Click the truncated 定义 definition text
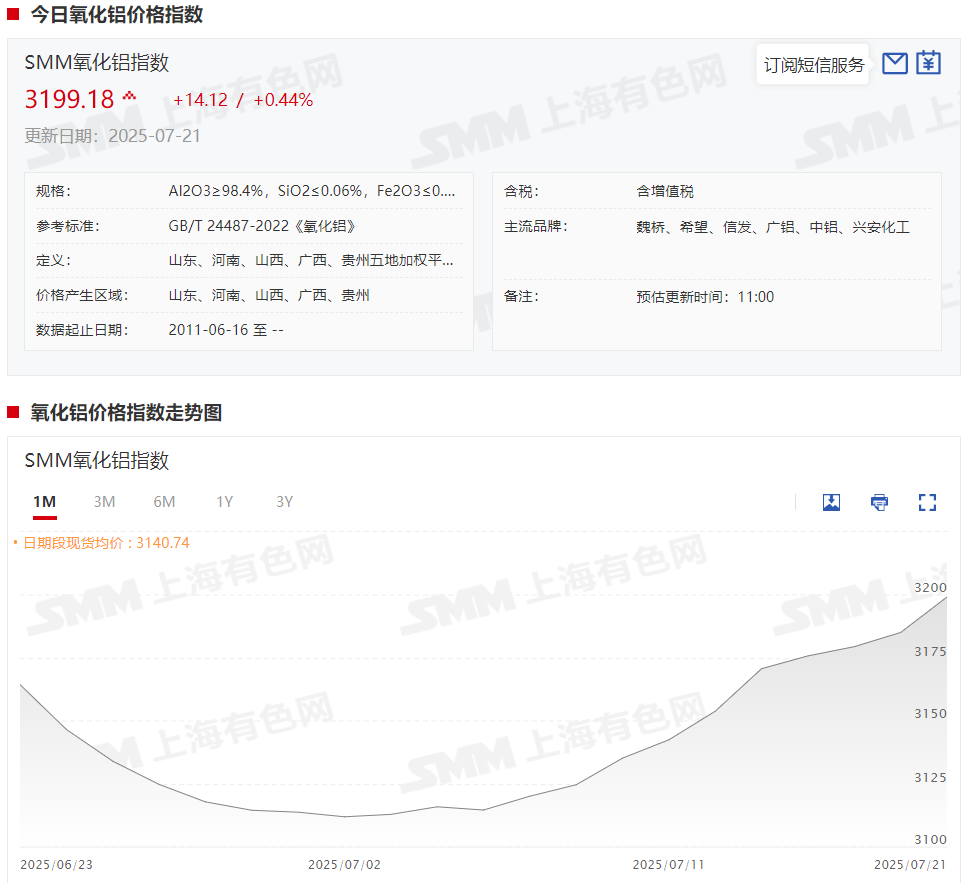Image resolution: width=965 pixels, height=883 pixels. [x=312, y=261]
